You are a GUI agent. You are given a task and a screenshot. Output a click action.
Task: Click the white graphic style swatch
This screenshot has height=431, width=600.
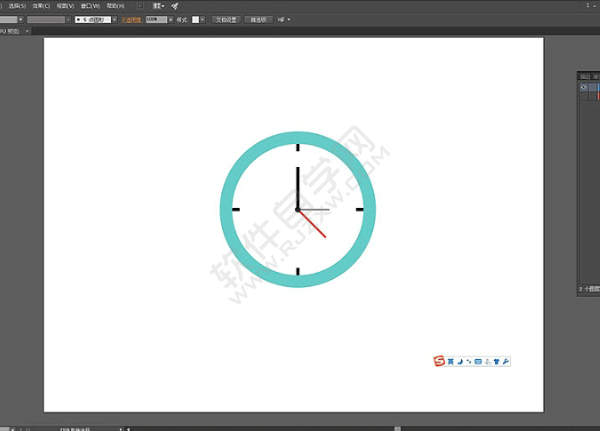[195, 20]
